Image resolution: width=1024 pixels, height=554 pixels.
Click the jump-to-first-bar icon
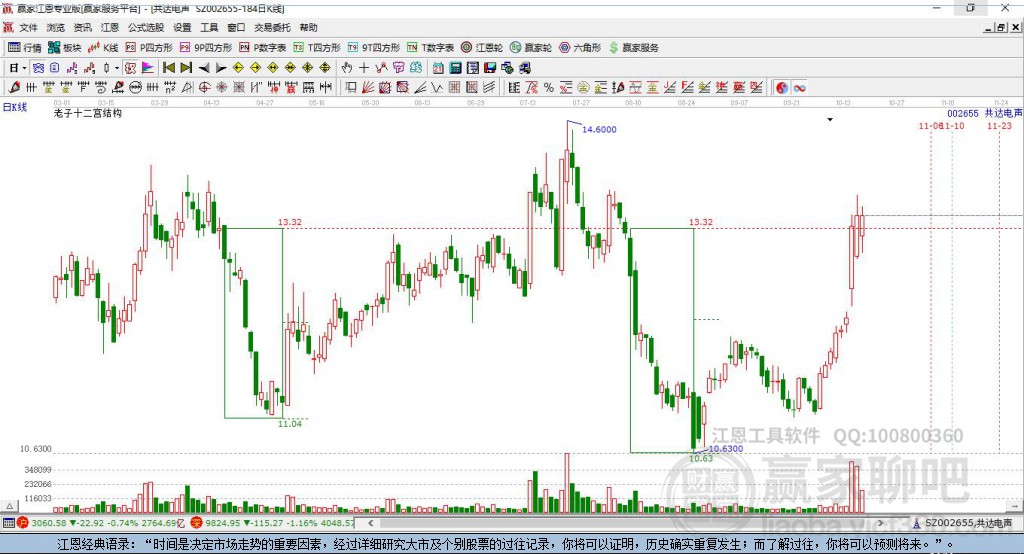click(168, 68)
